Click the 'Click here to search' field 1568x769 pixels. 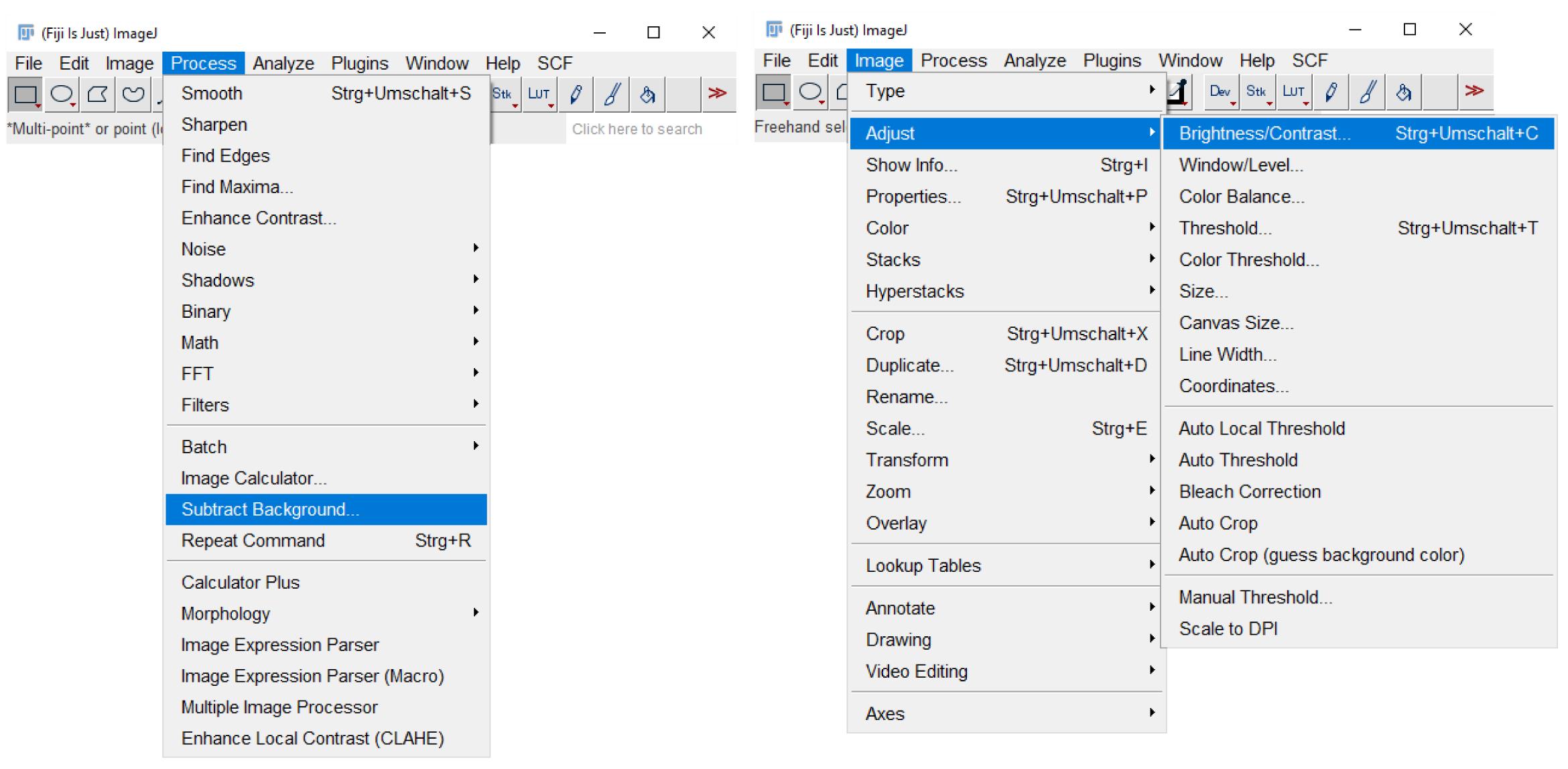(650, 129)
